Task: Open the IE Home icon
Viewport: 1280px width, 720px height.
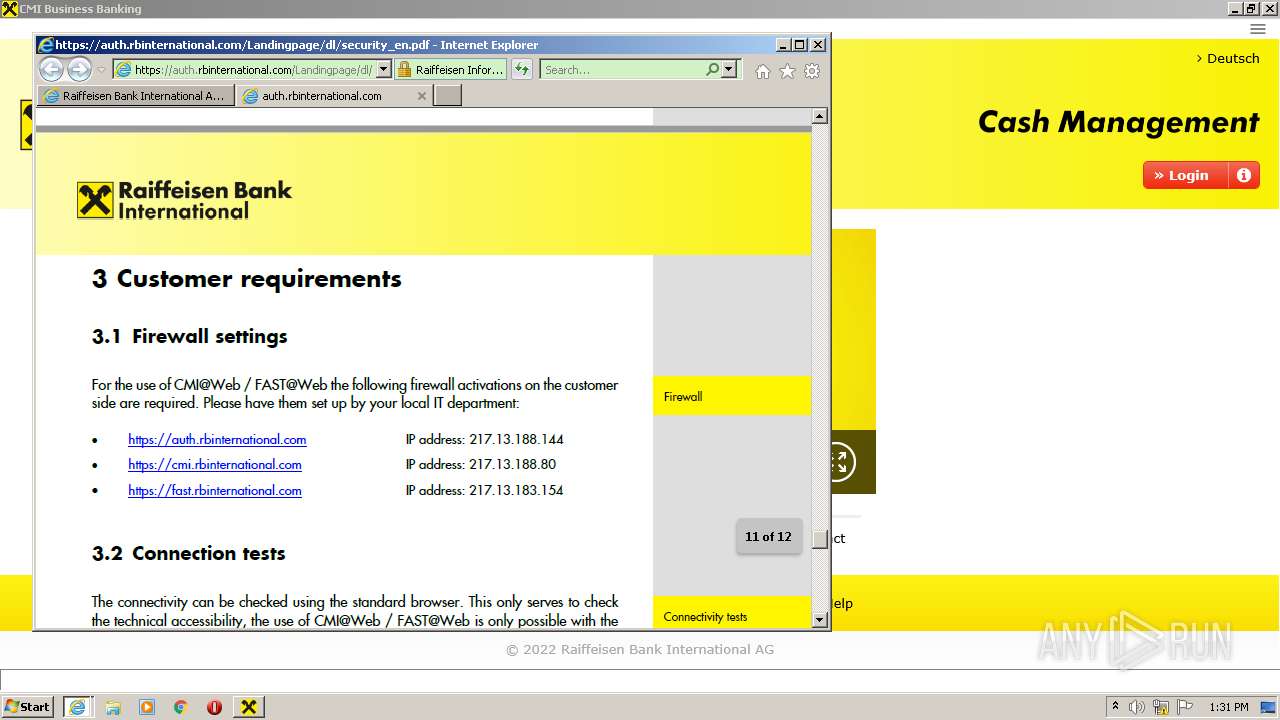Action: (763, 71)
